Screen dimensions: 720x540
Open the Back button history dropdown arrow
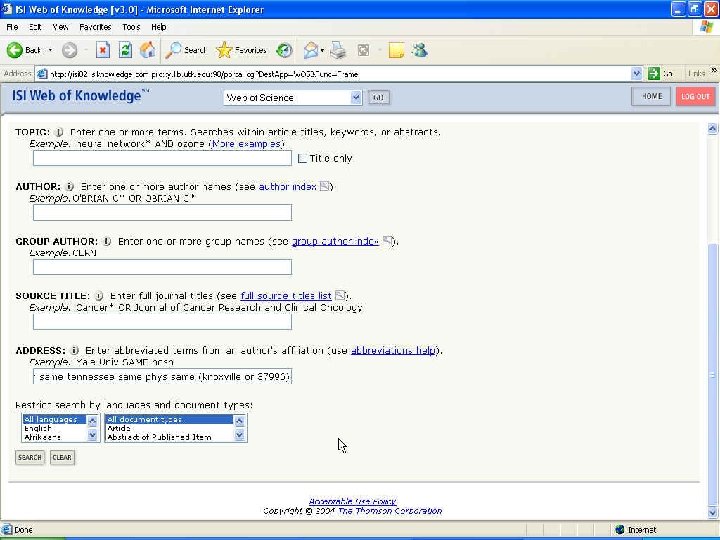[50, 50]
